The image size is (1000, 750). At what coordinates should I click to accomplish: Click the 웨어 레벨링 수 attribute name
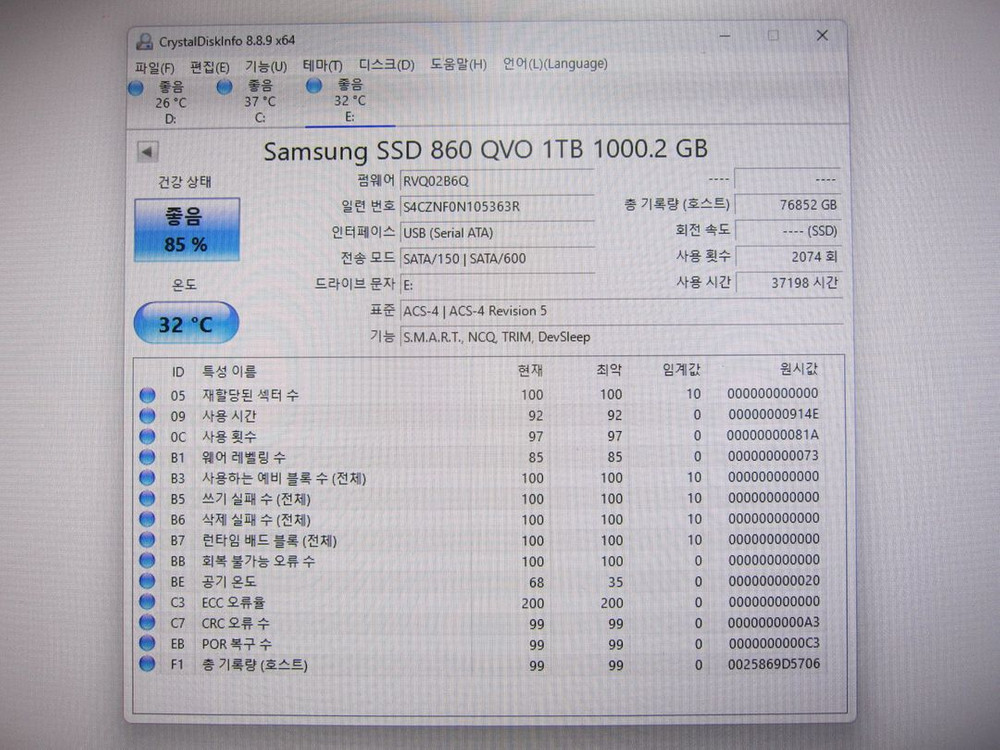pyautogui.click(x=244, y=457)
